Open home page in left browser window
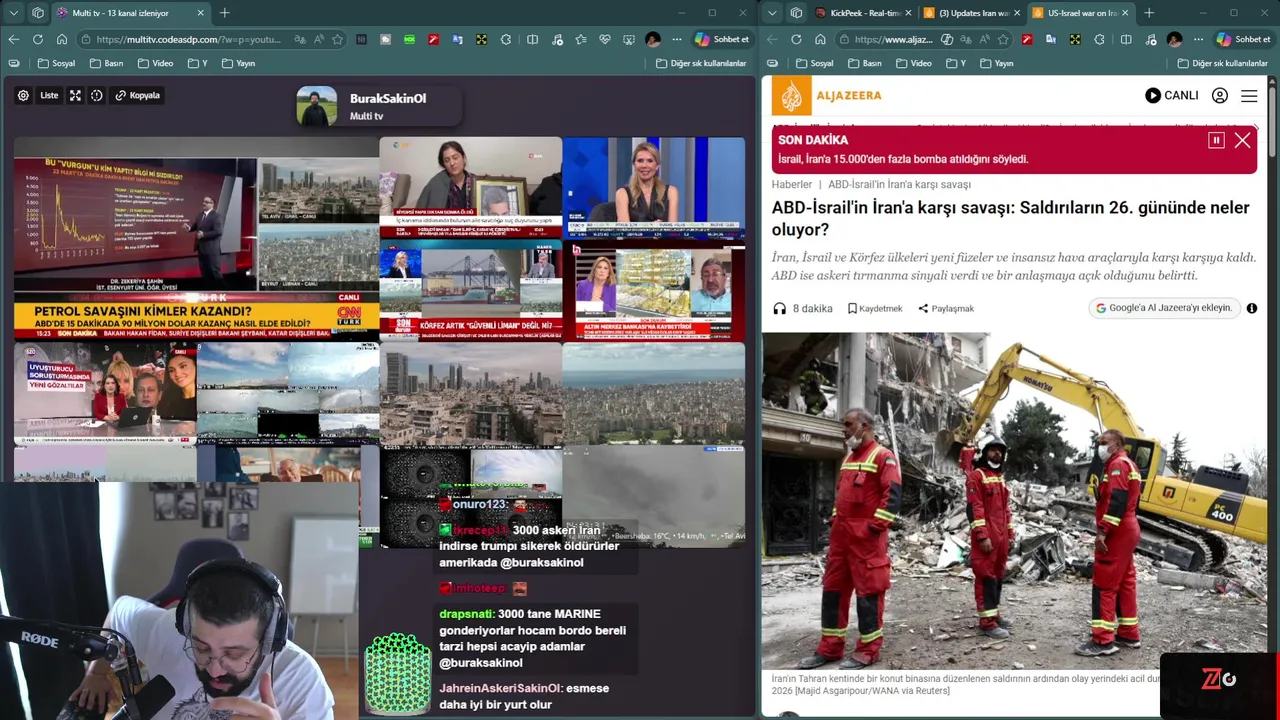 pyautogui.click(x=62, y=39)
